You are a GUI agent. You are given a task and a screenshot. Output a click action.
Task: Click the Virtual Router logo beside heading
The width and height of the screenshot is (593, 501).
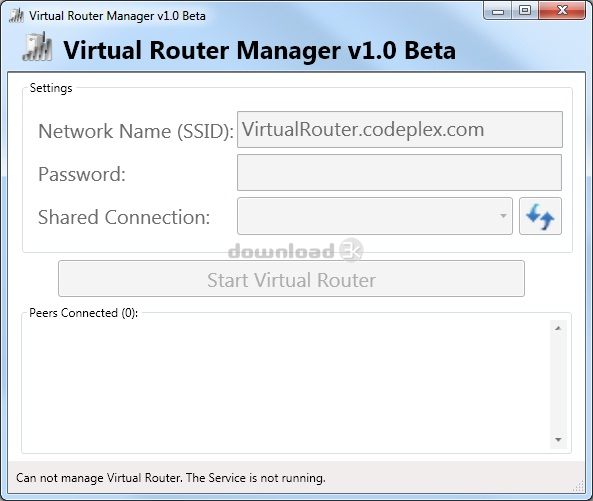coord(37,47)
